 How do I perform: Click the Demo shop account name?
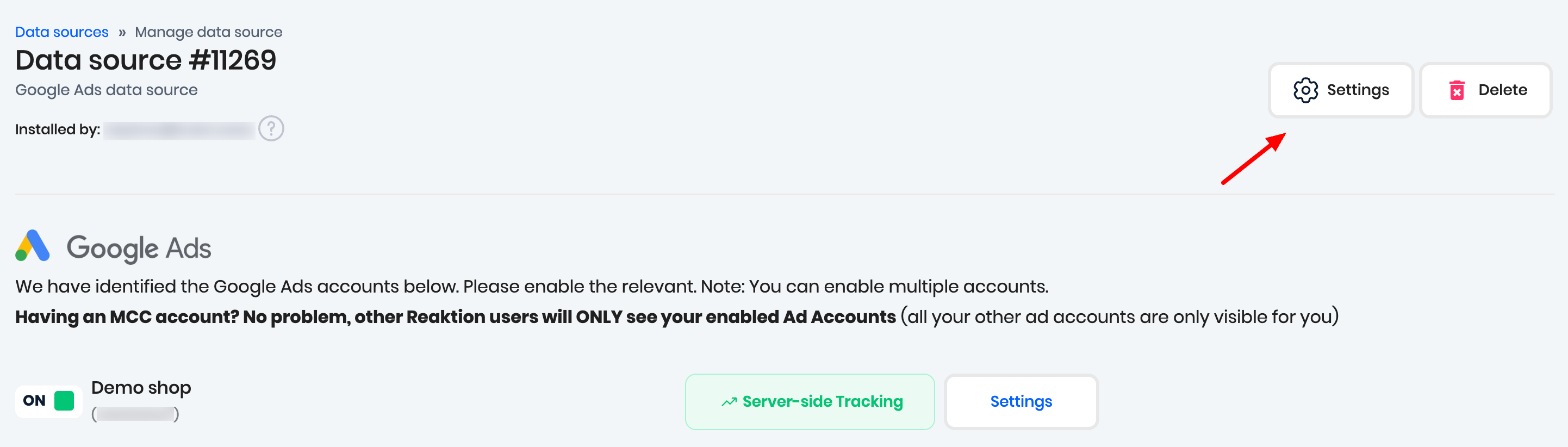click(141, 387)
